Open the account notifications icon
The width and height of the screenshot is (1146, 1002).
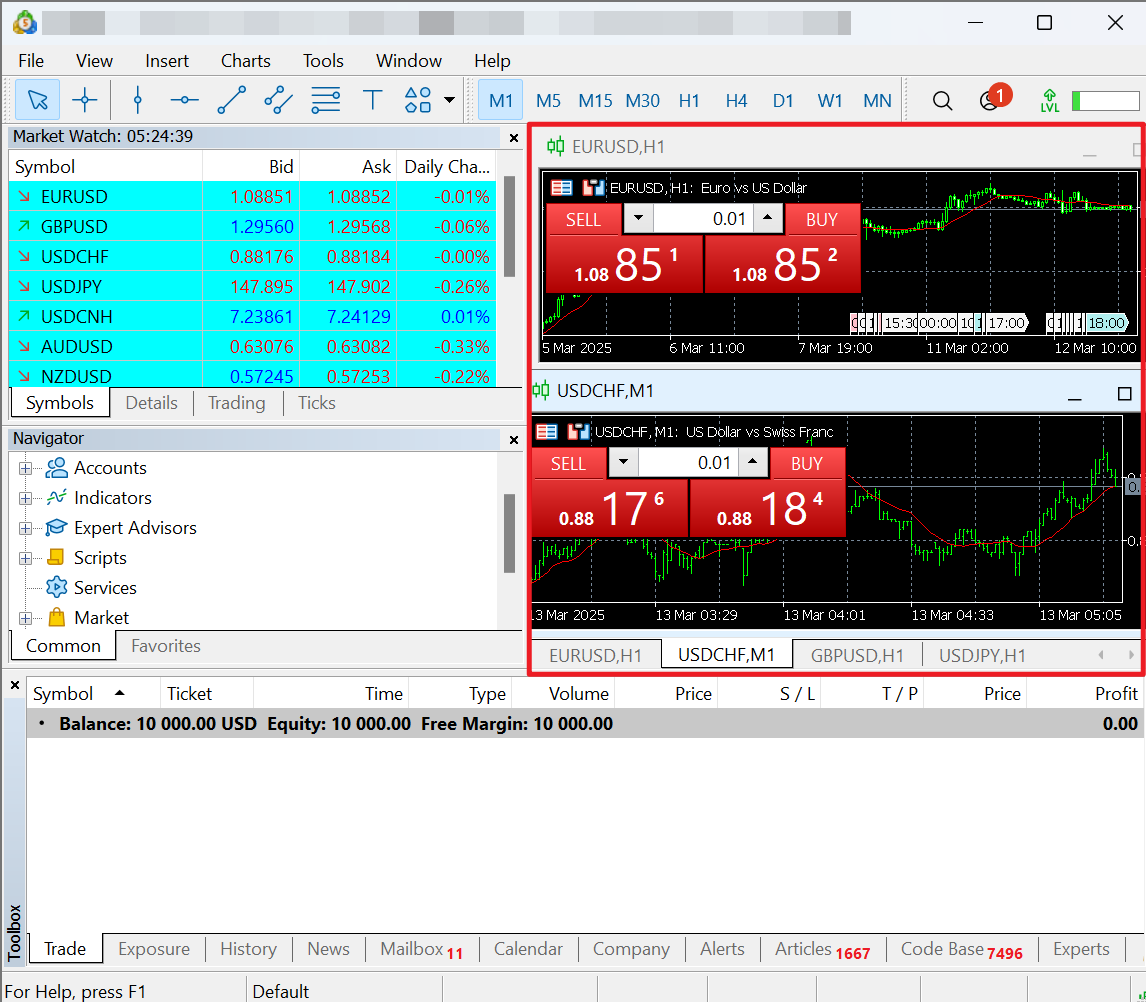(x=990, y=100)
